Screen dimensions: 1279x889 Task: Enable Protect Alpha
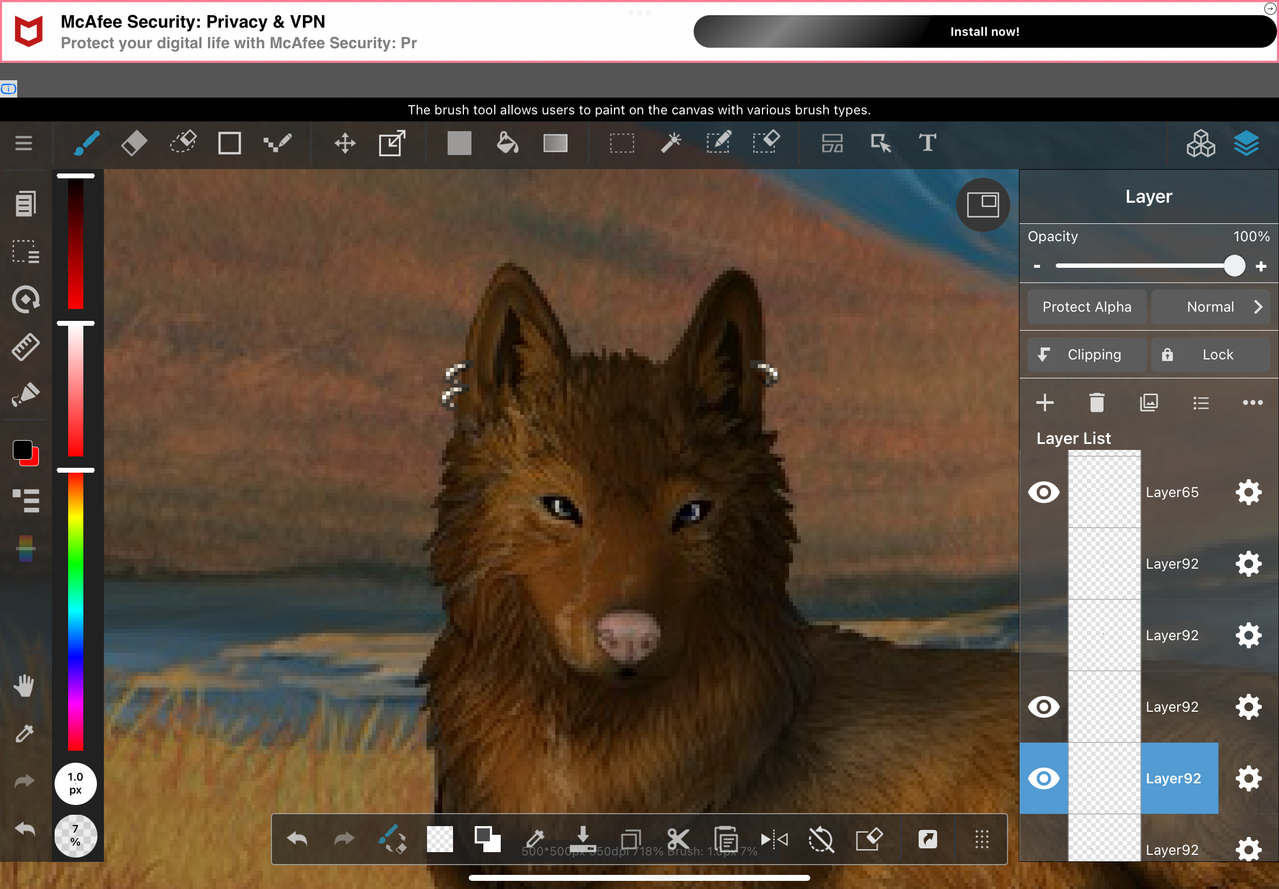pyautogui.click(x=1087, y=307)
